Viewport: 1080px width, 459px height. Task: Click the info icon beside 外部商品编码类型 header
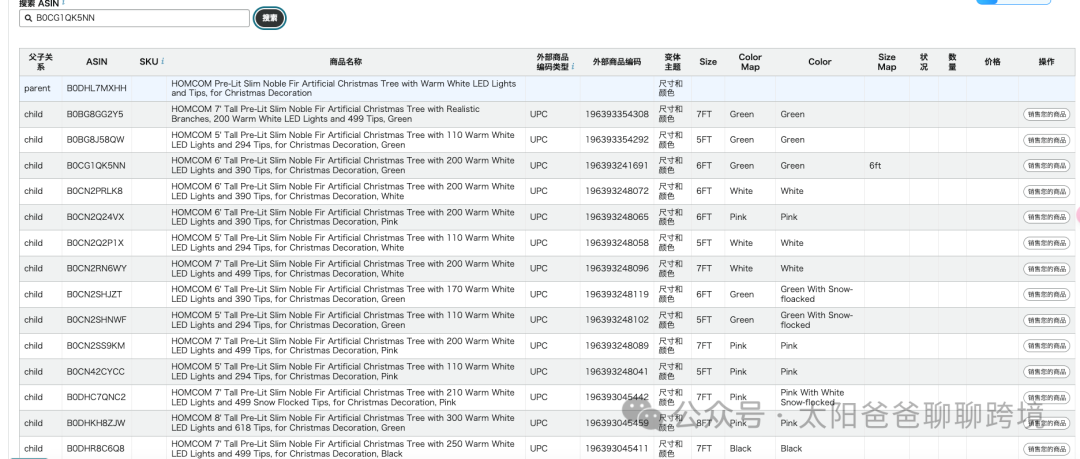pyautogui.click(x=573, y=66)
